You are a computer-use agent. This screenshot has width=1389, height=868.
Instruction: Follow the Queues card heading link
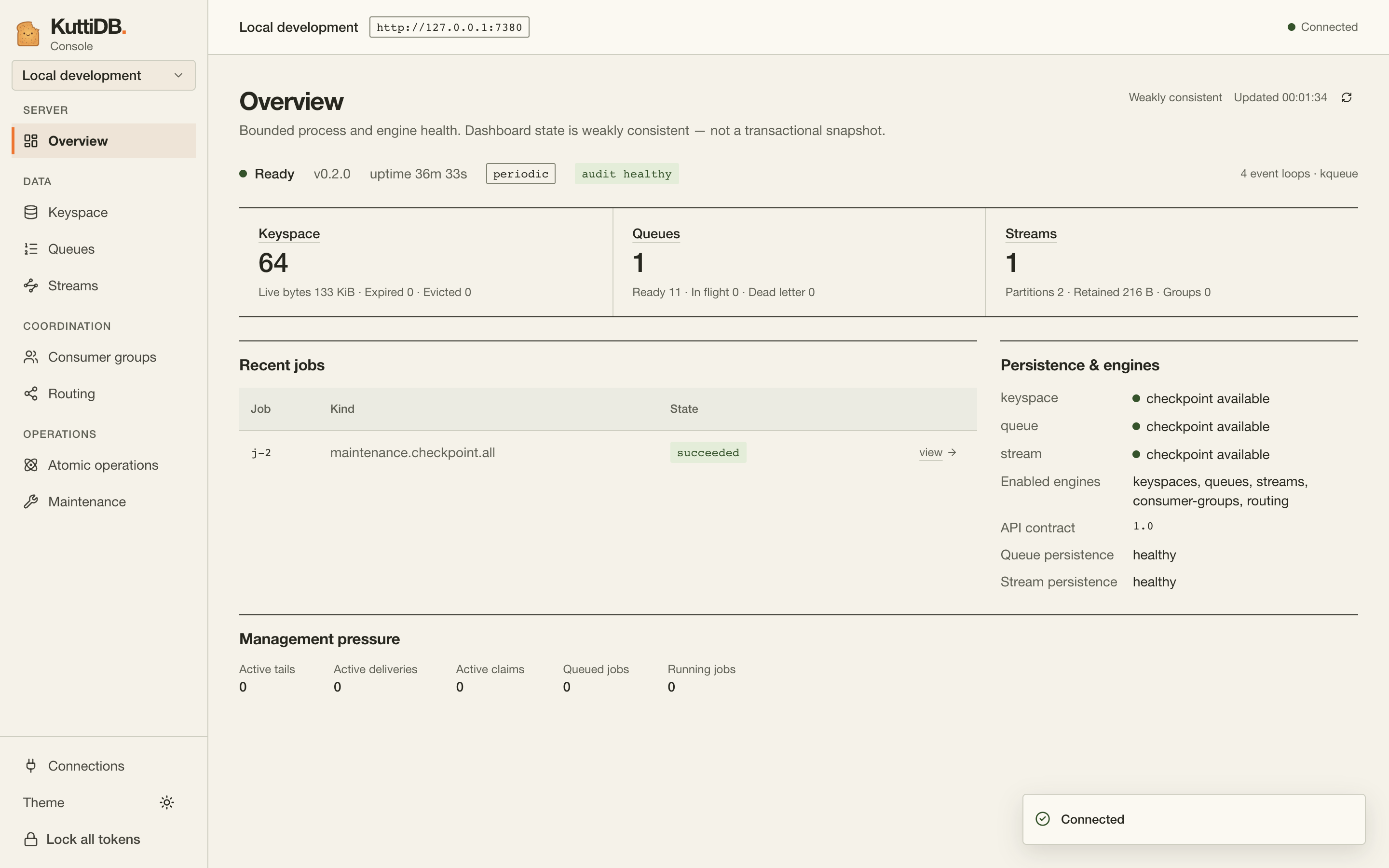click(656, 234)
